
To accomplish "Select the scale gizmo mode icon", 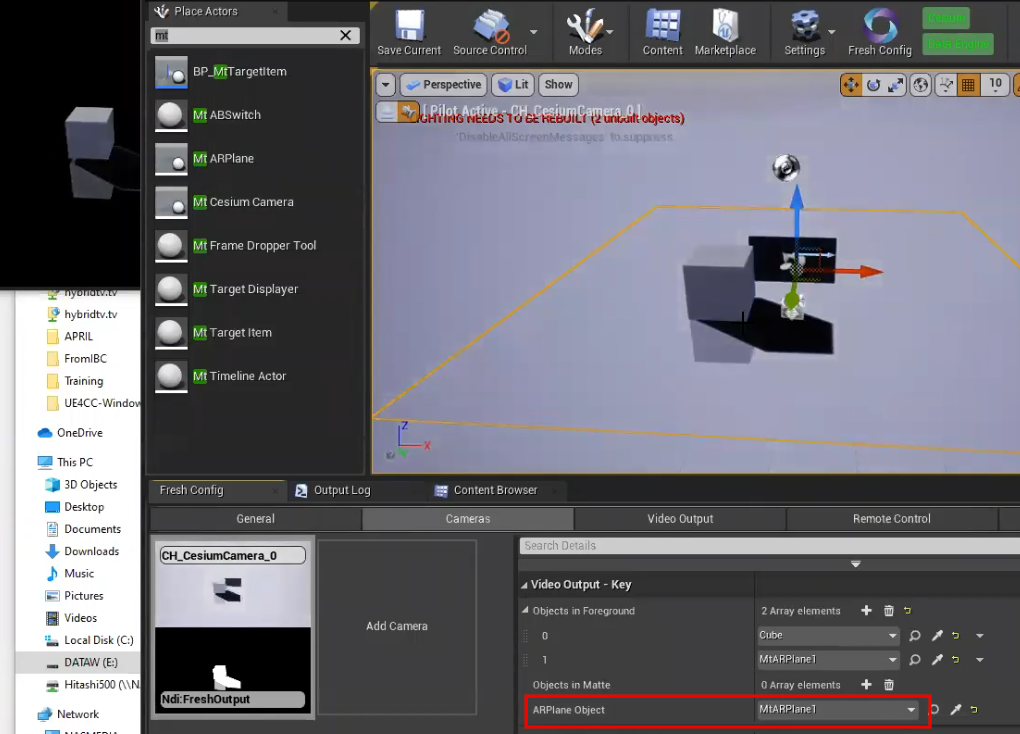I will 896,85.
